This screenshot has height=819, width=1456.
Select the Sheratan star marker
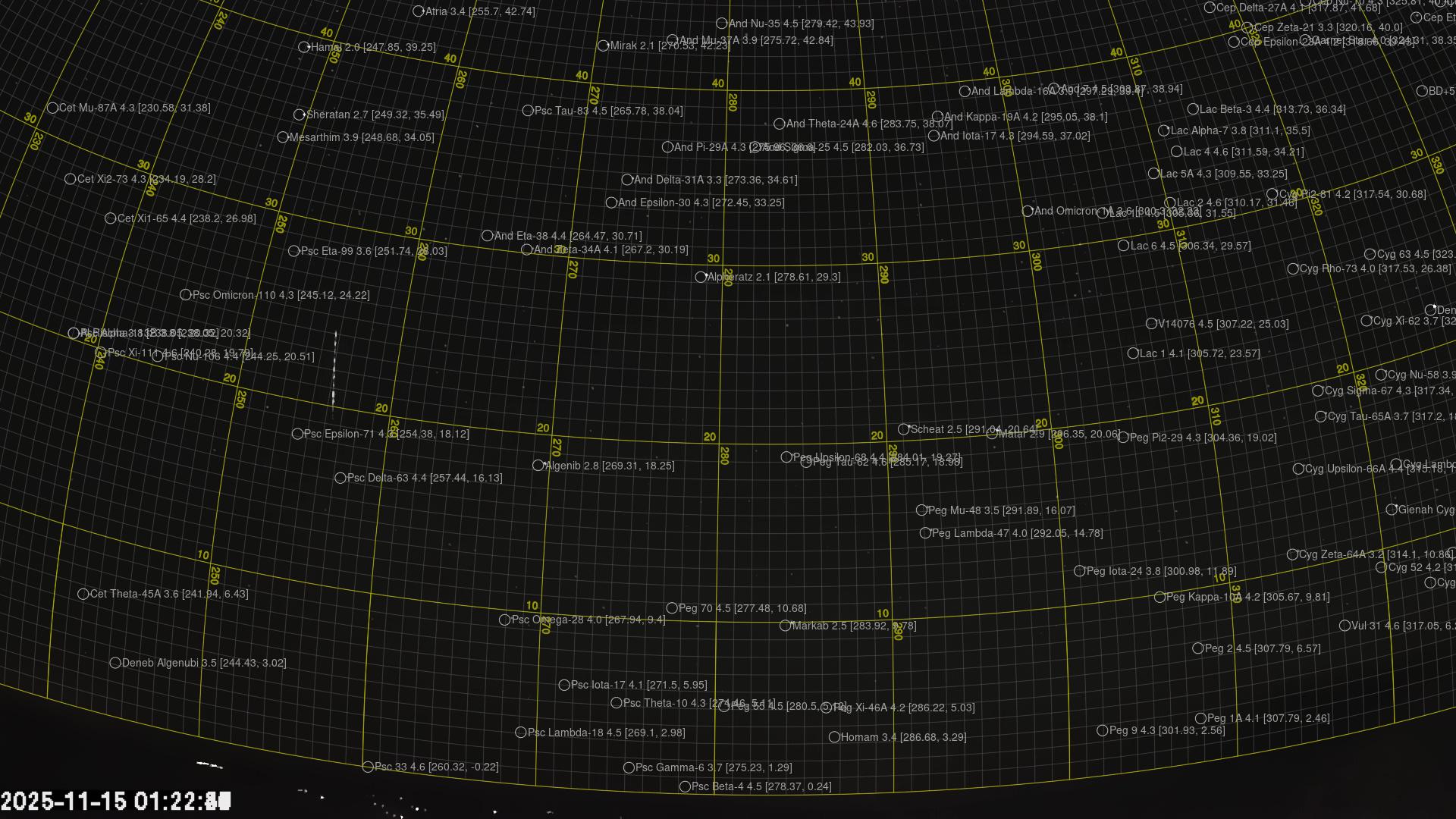point(300,115)
